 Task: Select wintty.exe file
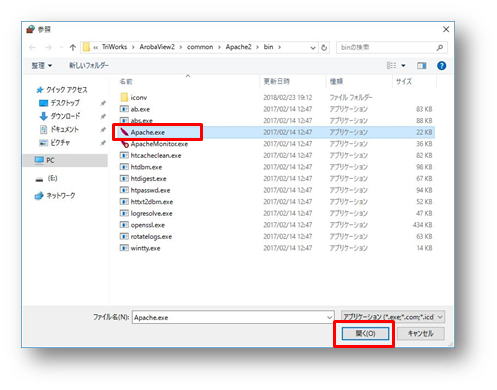click(x=145, y=248)
